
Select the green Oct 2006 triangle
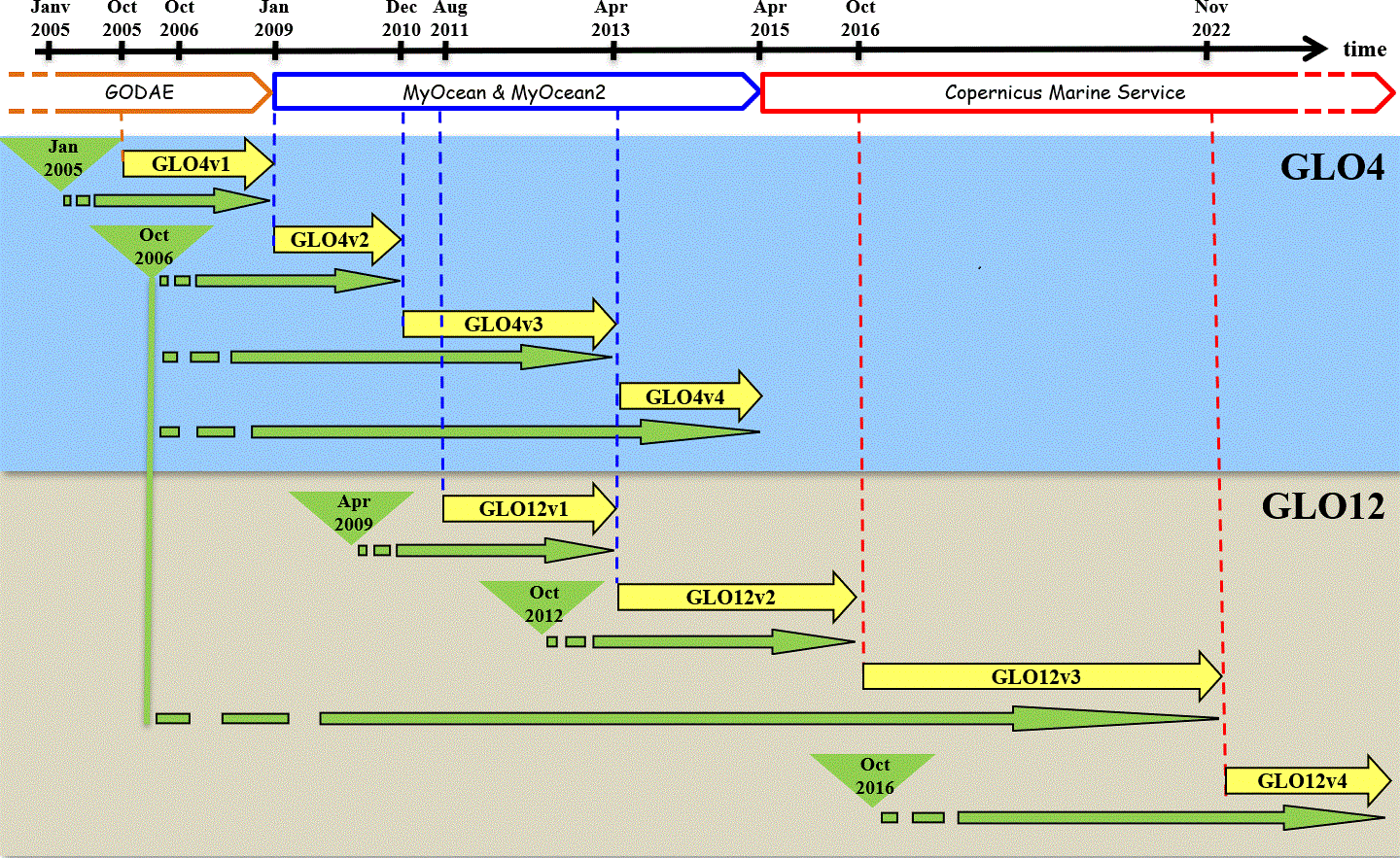tap(153, 247)
